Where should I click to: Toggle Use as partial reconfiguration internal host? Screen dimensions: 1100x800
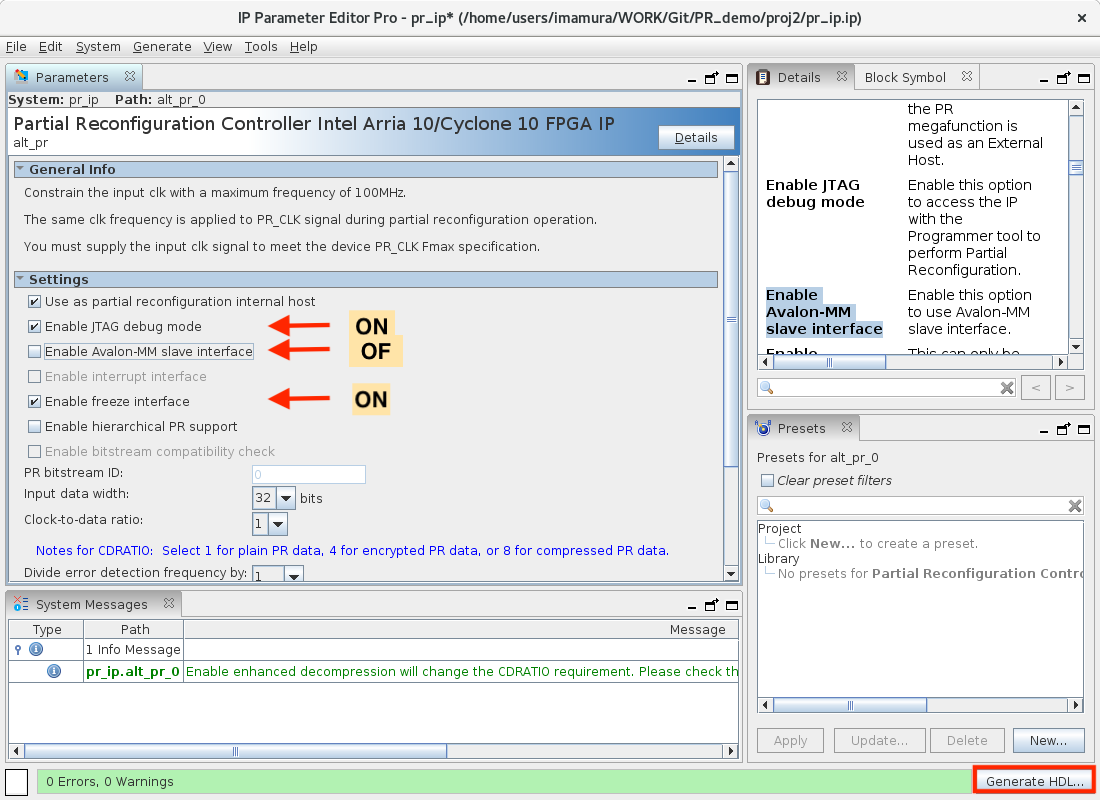point(34,302)
